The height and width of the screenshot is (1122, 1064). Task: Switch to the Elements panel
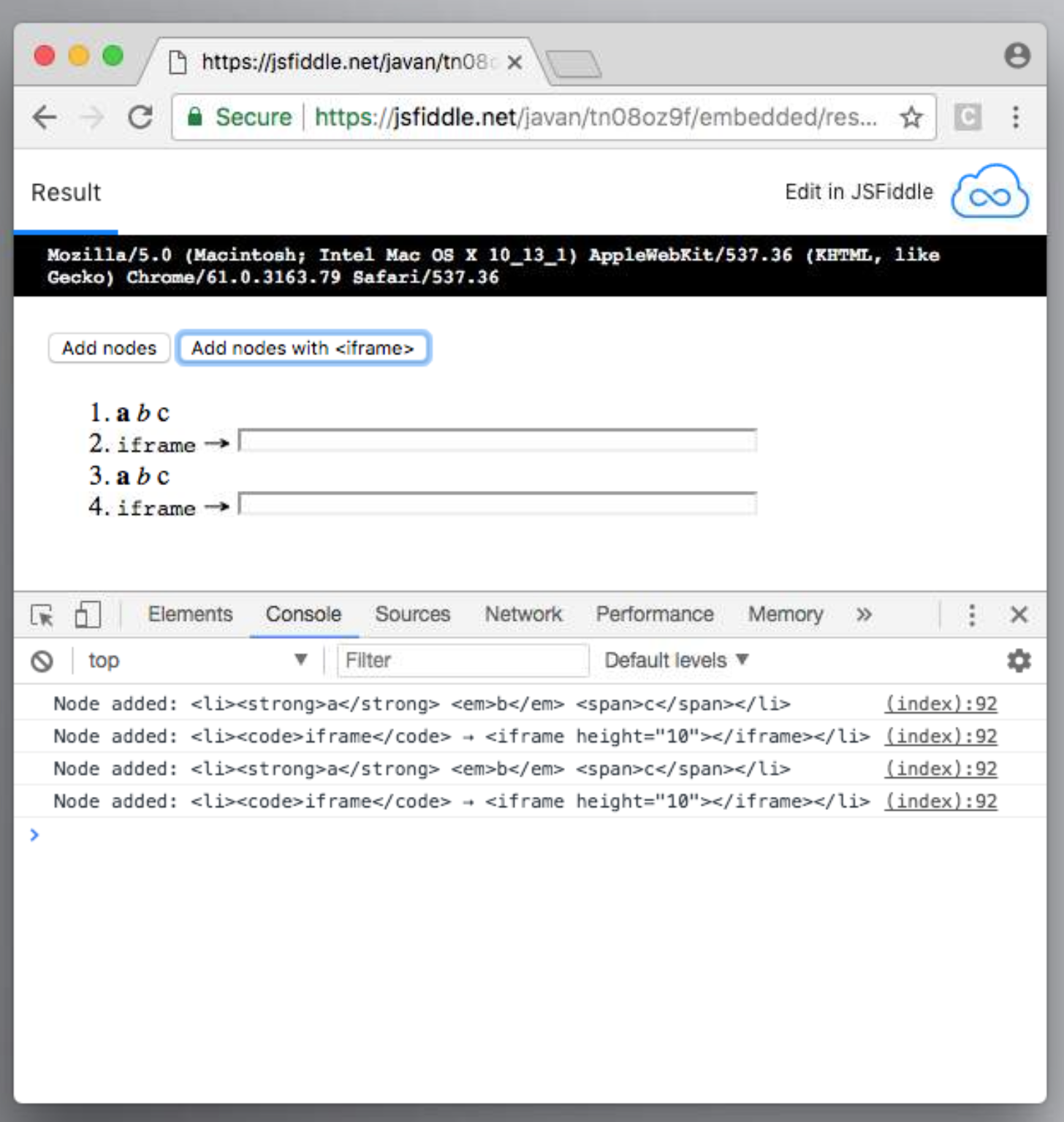point(190,614)
